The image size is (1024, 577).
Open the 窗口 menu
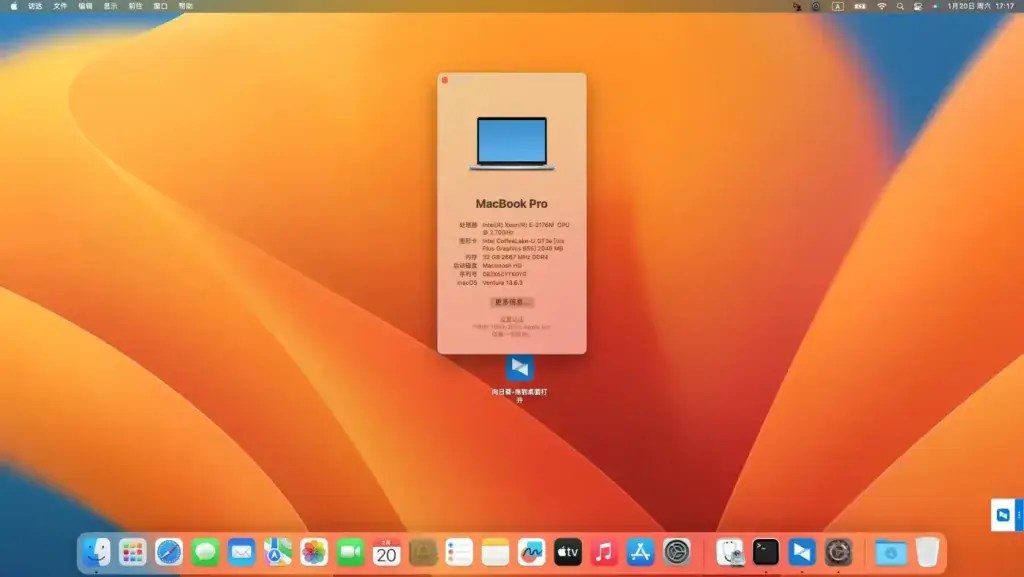pos(161,6)
